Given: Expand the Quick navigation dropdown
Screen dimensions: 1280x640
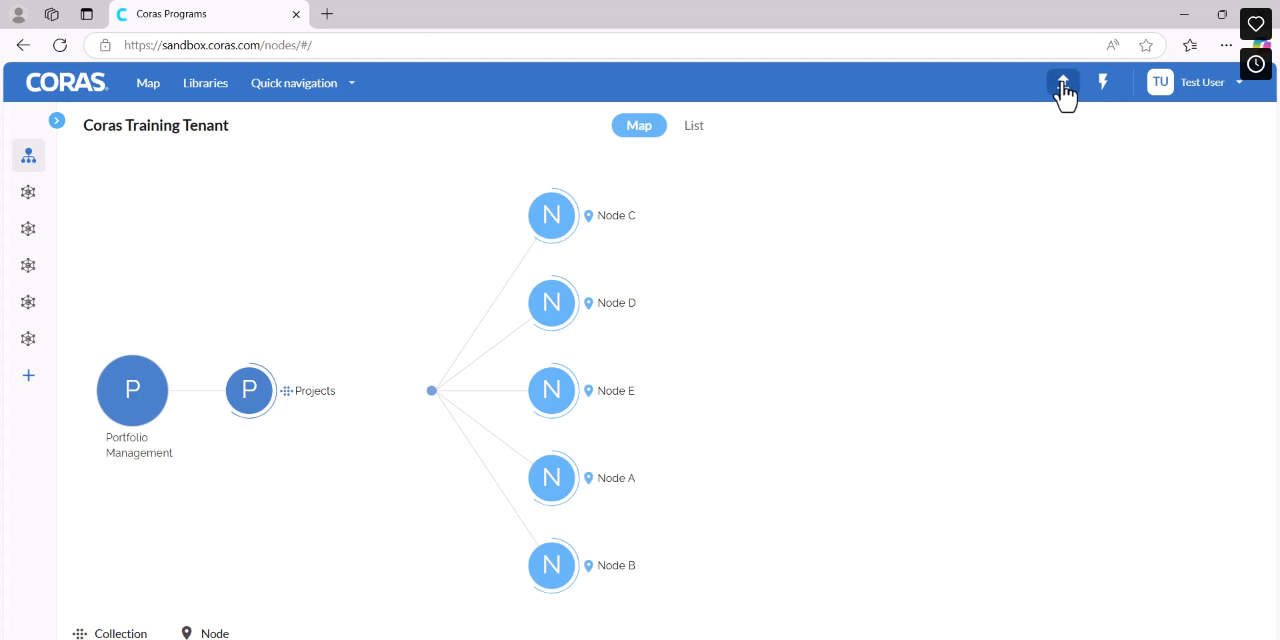Looking at the screenshot, I should pyautogui.click(x=303, y=83).
